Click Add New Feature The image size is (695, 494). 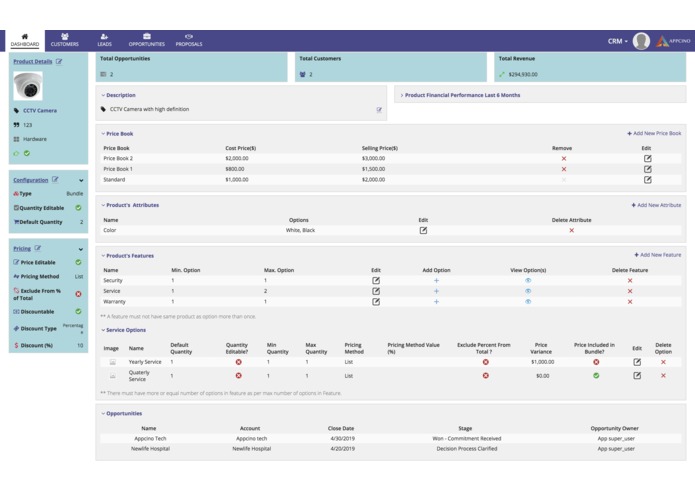[658, 255]
